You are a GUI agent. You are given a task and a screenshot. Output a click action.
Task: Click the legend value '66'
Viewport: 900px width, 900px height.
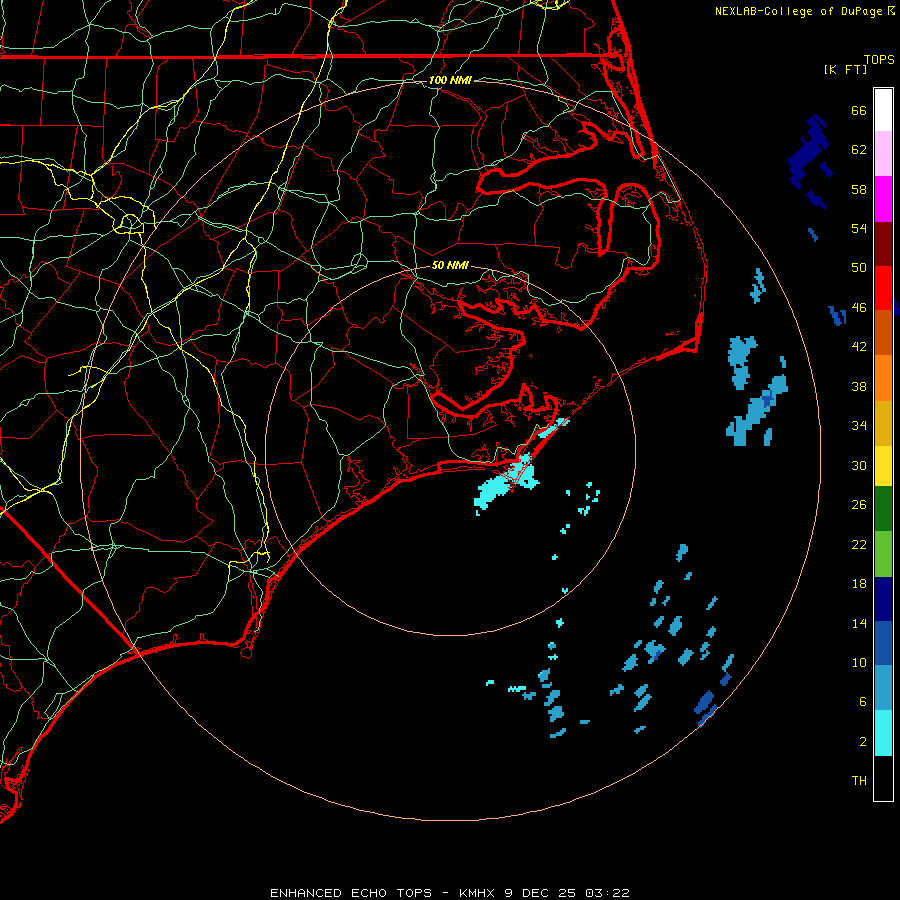(x=859, y=111)
